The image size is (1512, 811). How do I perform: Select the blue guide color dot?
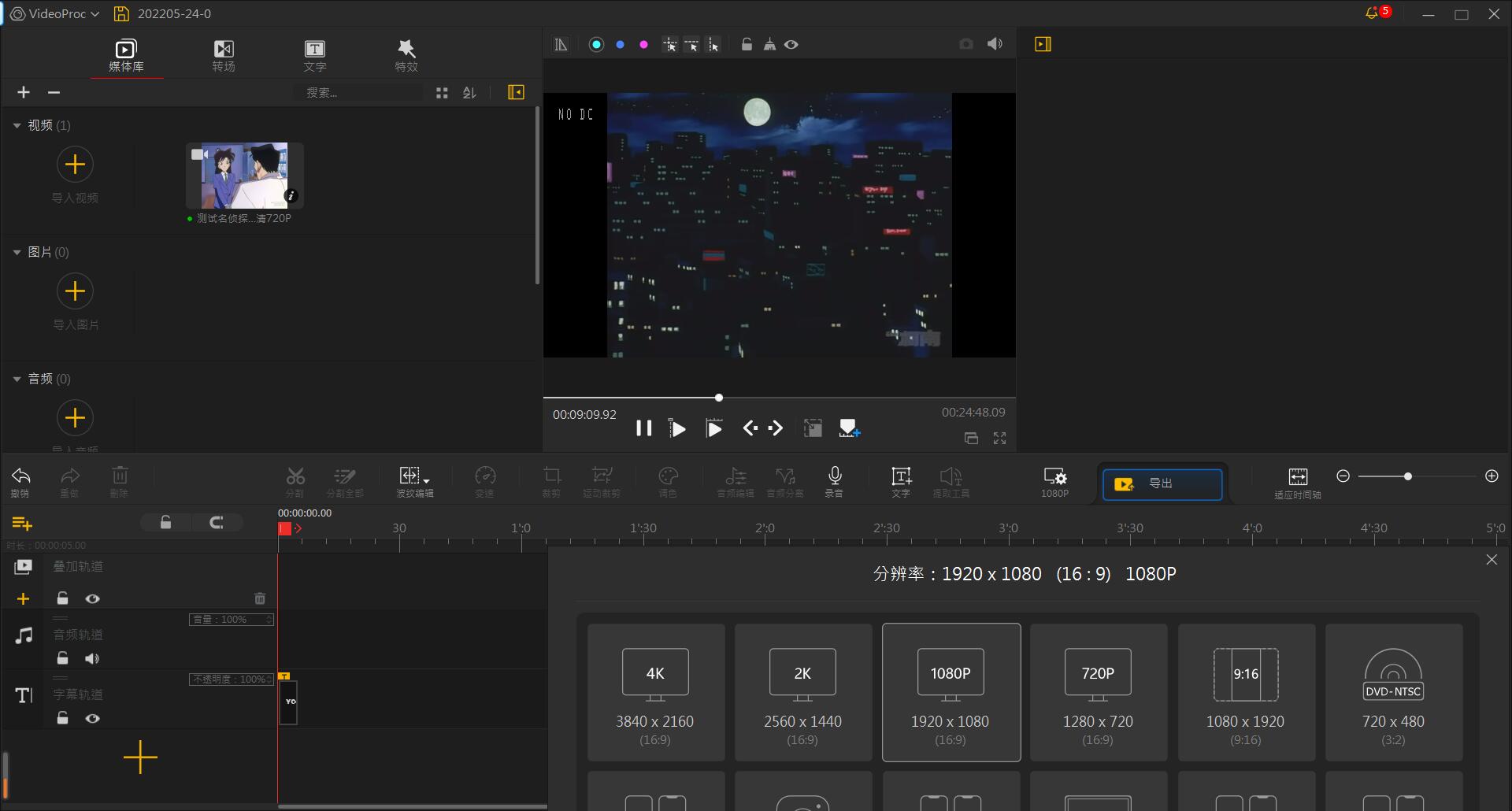coord(620,45)
